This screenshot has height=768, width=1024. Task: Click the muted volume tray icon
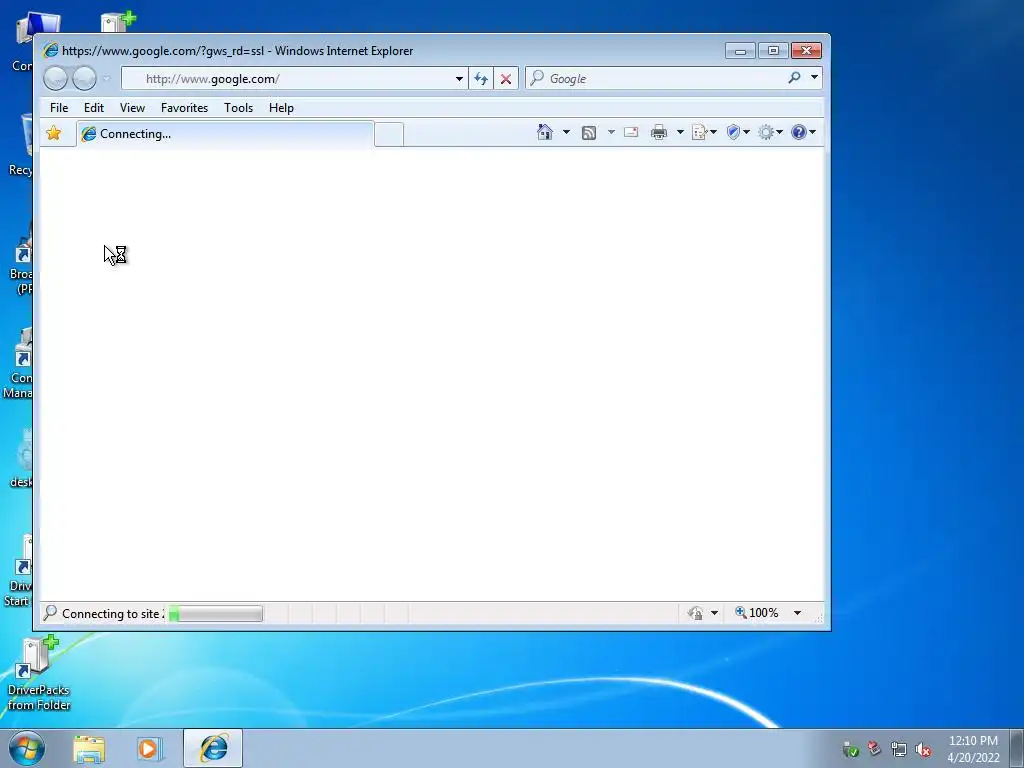pos(923,749)
